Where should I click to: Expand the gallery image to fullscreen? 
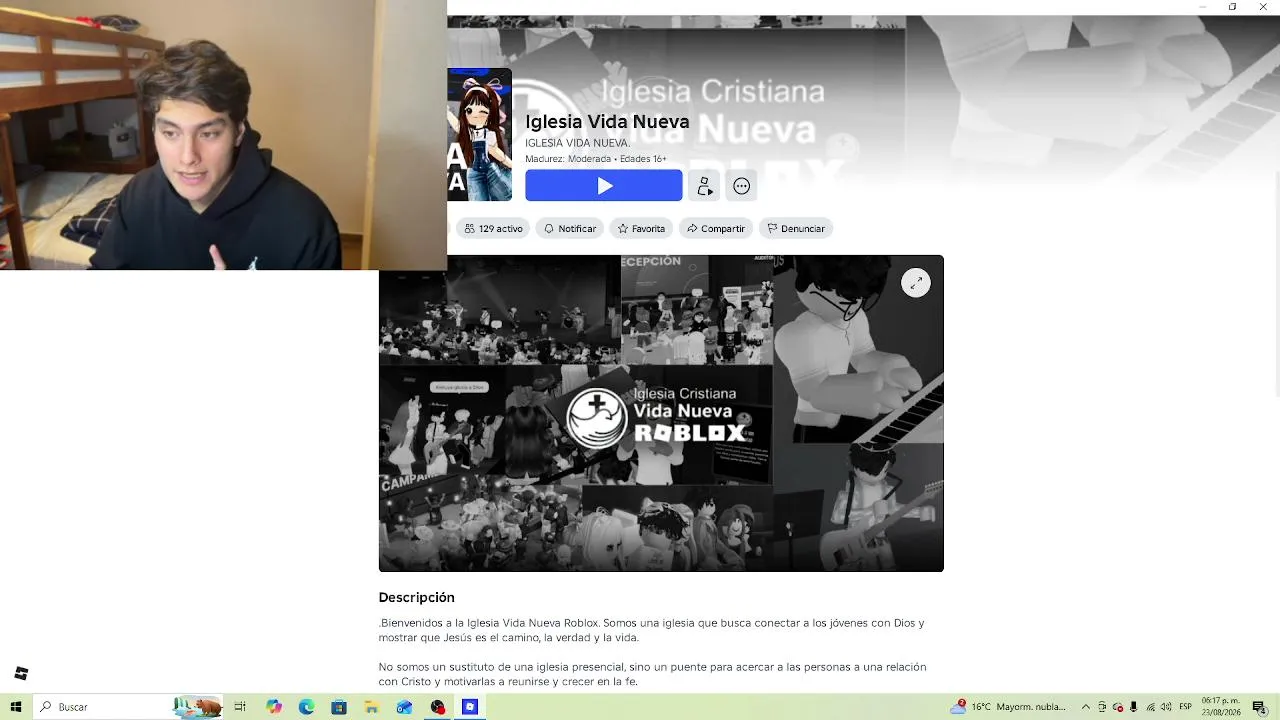pos(916,283)
